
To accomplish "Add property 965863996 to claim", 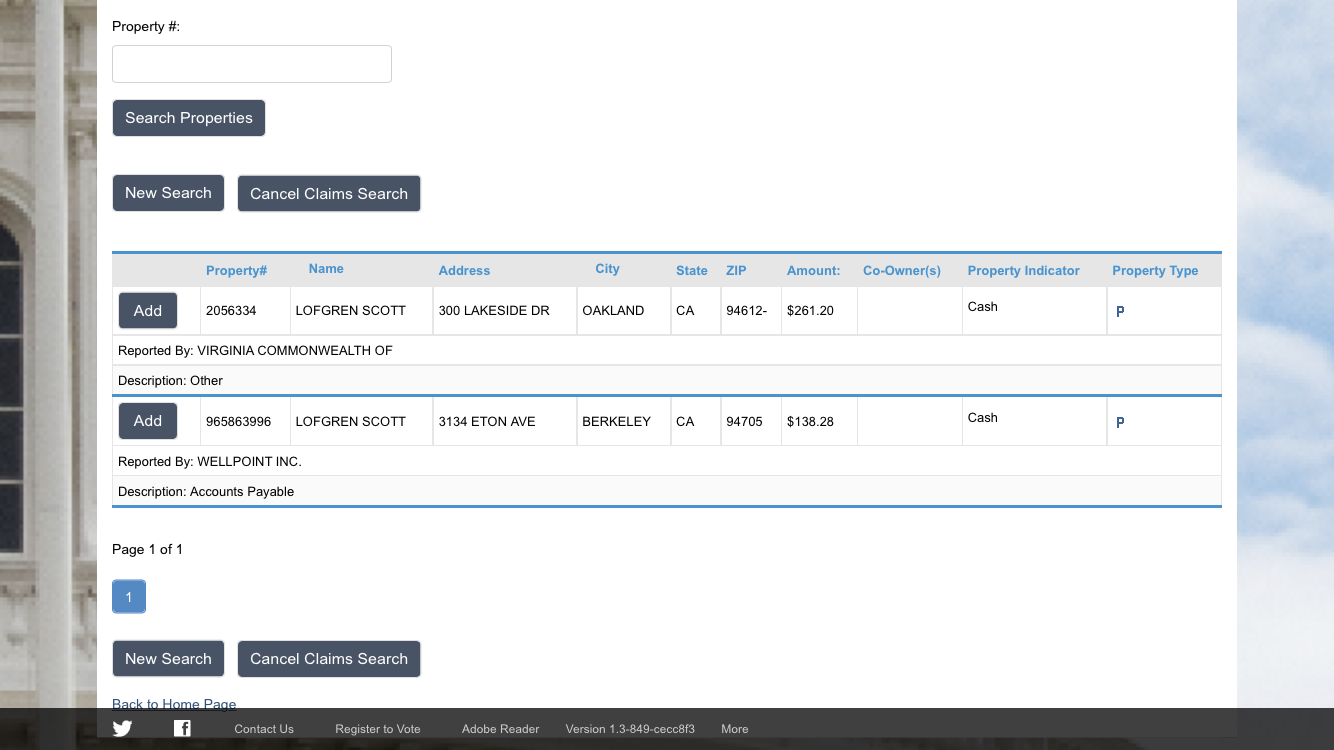I will pos(148,421).
